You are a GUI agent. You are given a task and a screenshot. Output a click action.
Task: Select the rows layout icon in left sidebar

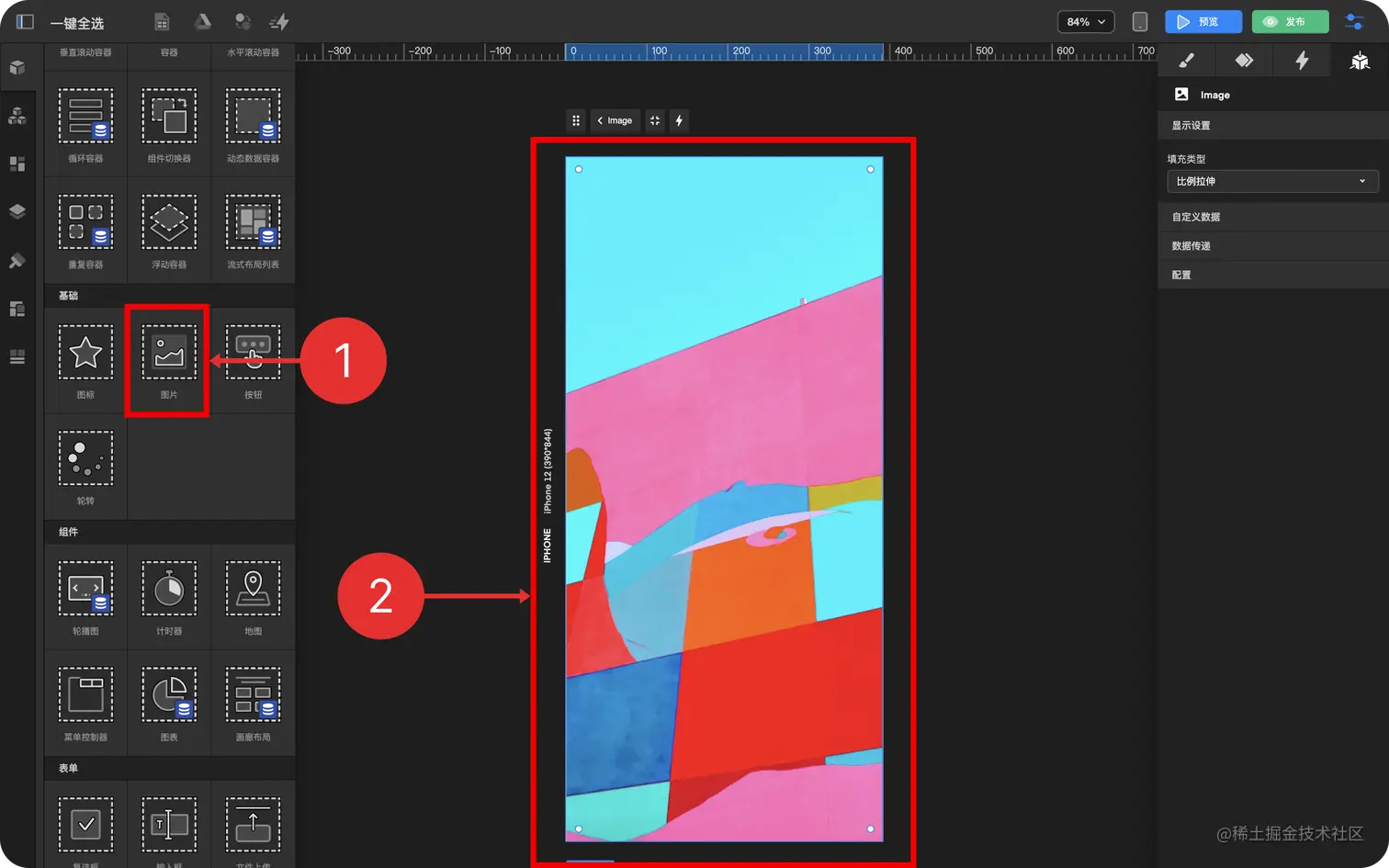(17, 356)
